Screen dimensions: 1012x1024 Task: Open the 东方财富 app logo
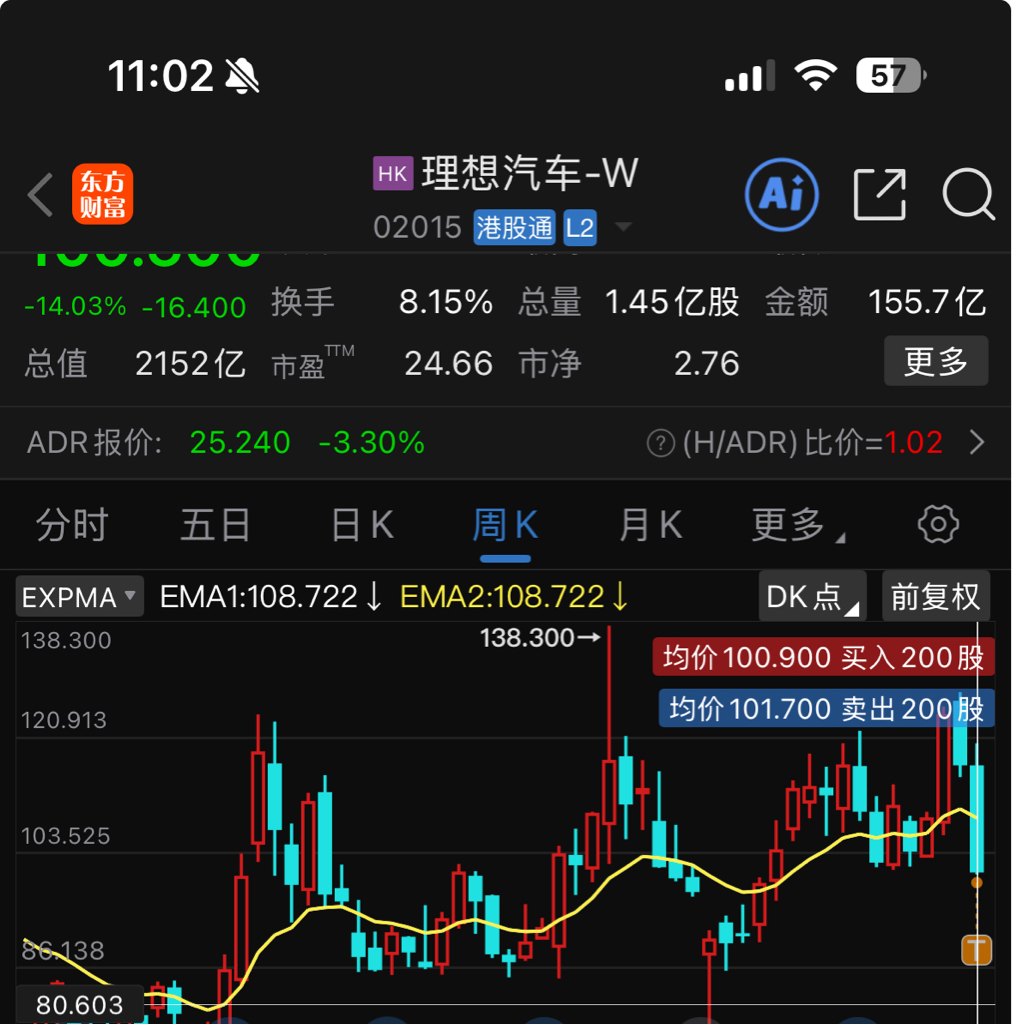click(103, 194)
